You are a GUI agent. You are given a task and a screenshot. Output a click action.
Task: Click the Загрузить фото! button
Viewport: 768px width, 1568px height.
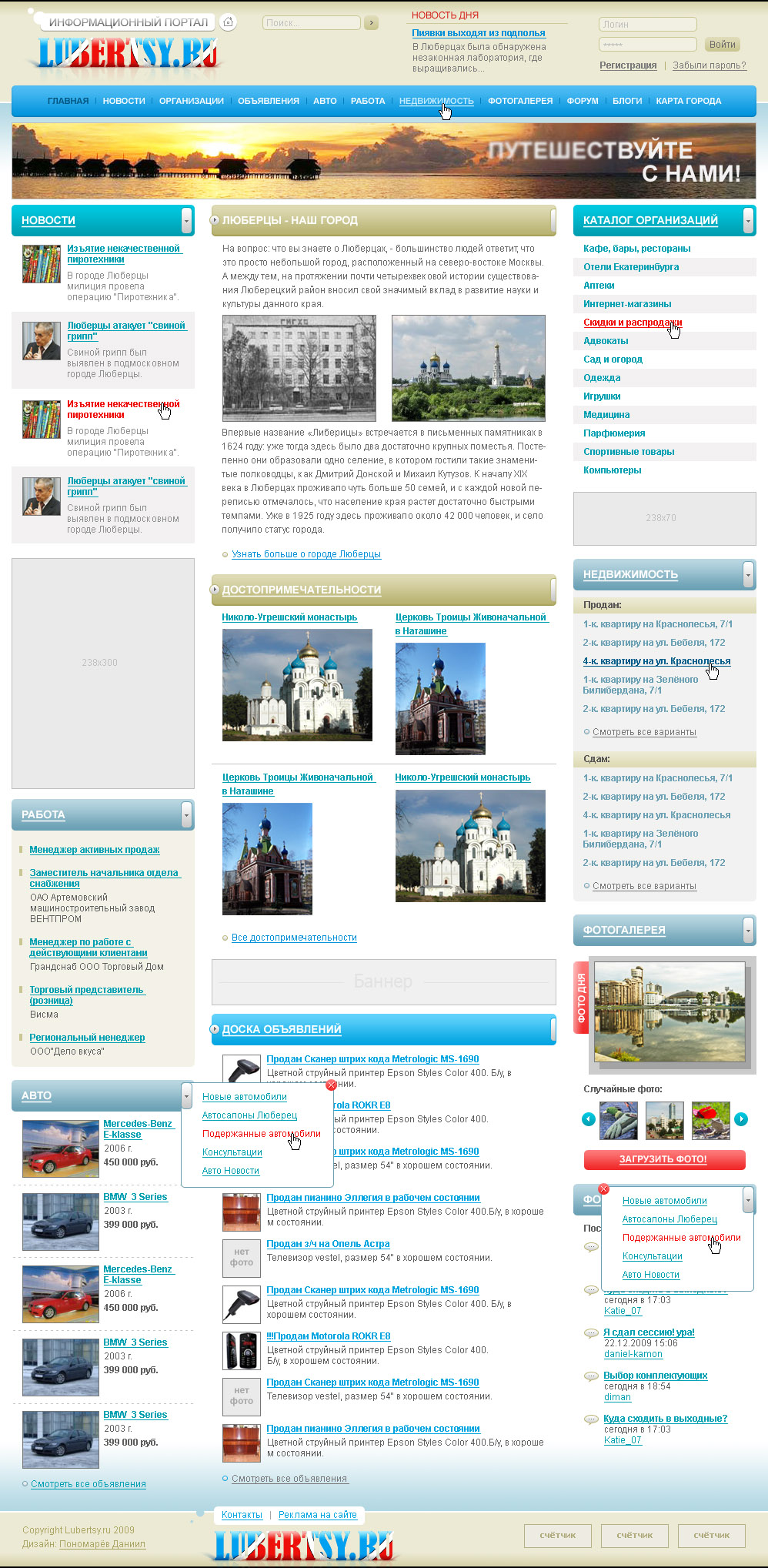point(664,1159)
